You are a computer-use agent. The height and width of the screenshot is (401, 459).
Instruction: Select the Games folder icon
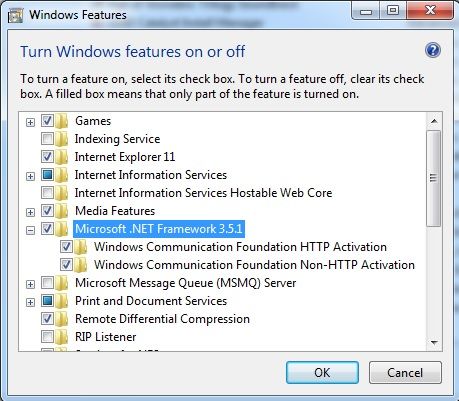click(x=61, y=121)
